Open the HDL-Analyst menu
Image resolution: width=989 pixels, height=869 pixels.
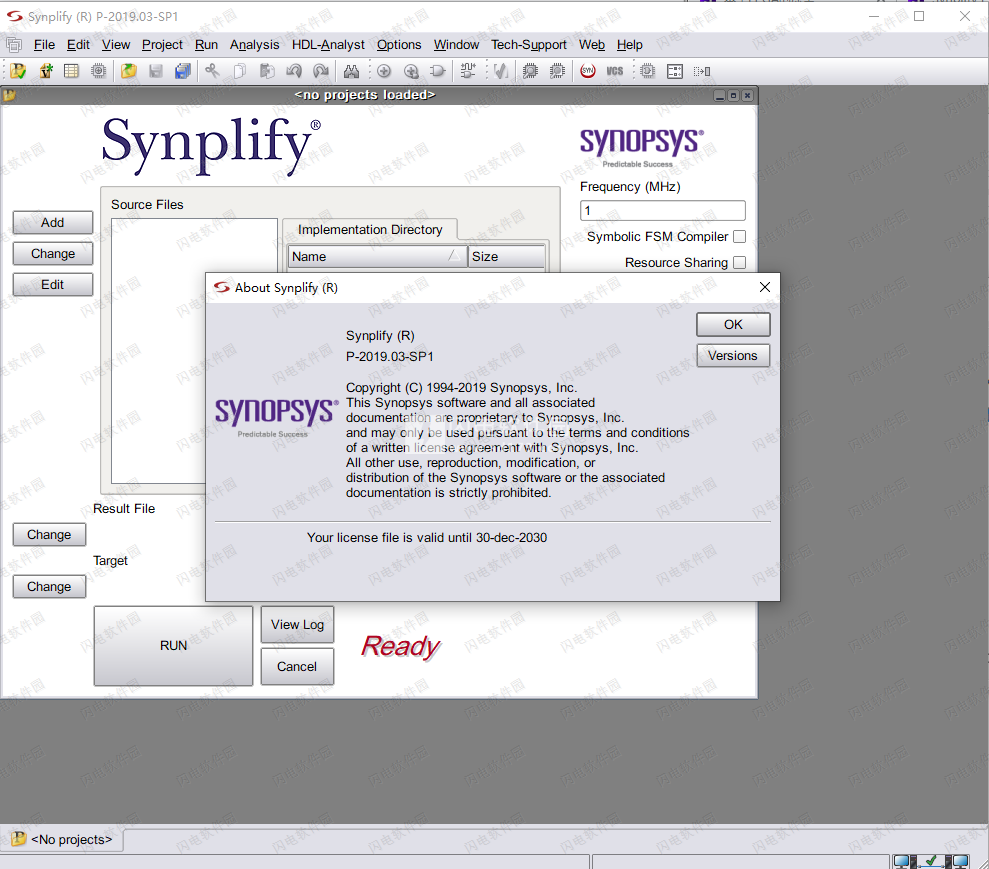(328, 45)
